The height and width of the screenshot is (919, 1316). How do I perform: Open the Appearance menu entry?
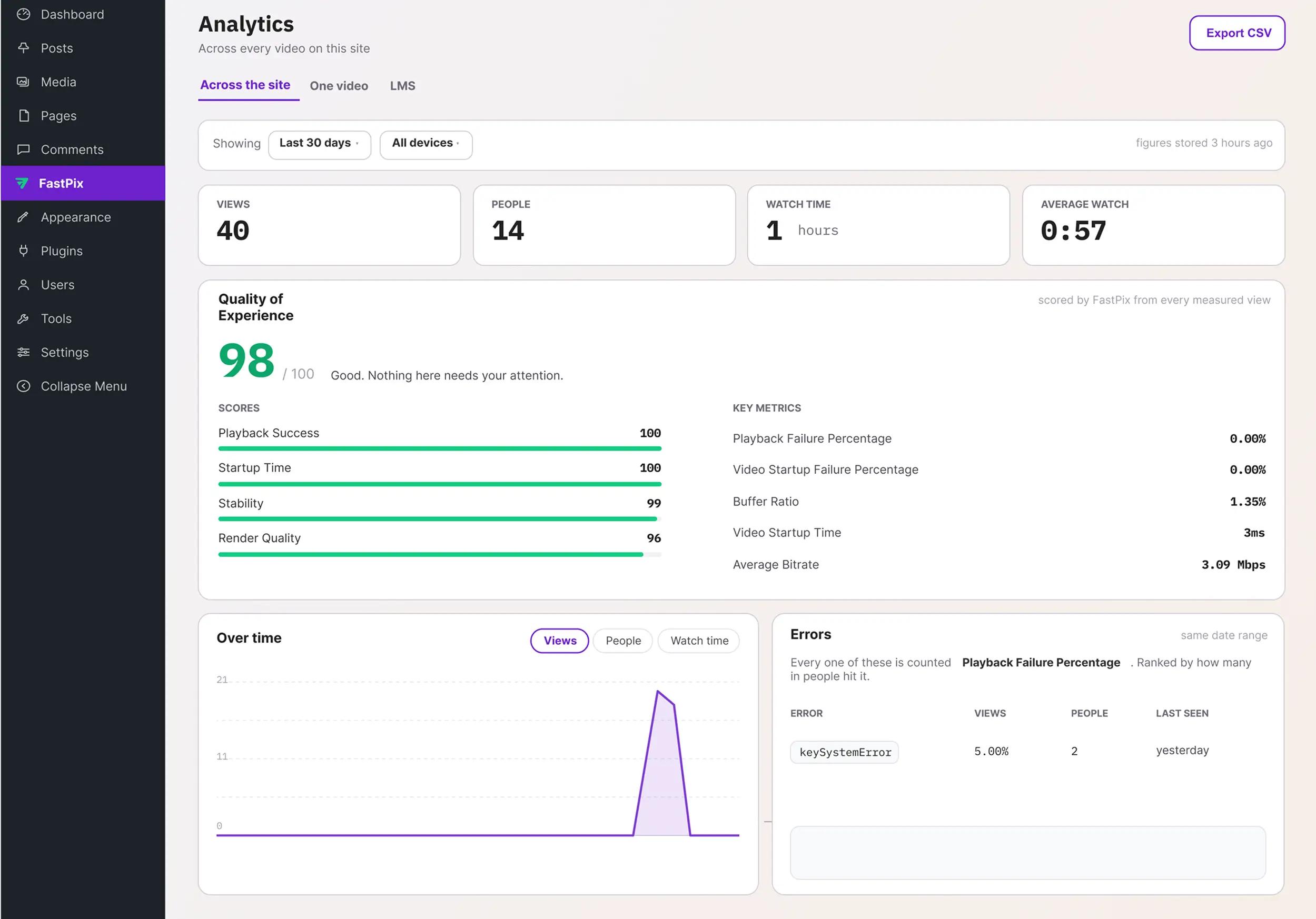83,217
